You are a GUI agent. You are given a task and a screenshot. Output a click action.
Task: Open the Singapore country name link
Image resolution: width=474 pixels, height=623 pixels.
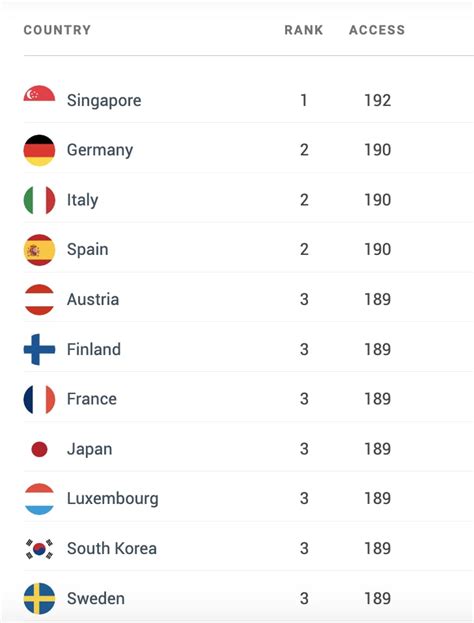pos(104,101)
